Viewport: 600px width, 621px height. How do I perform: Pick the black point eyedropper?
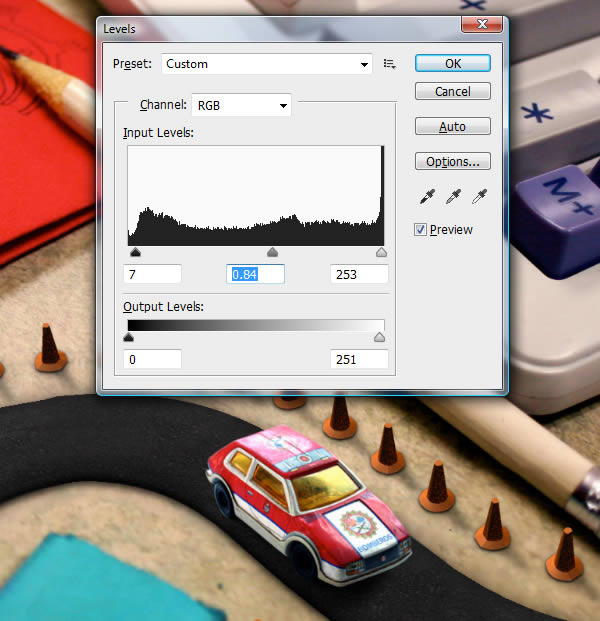[x=427, y=196]
